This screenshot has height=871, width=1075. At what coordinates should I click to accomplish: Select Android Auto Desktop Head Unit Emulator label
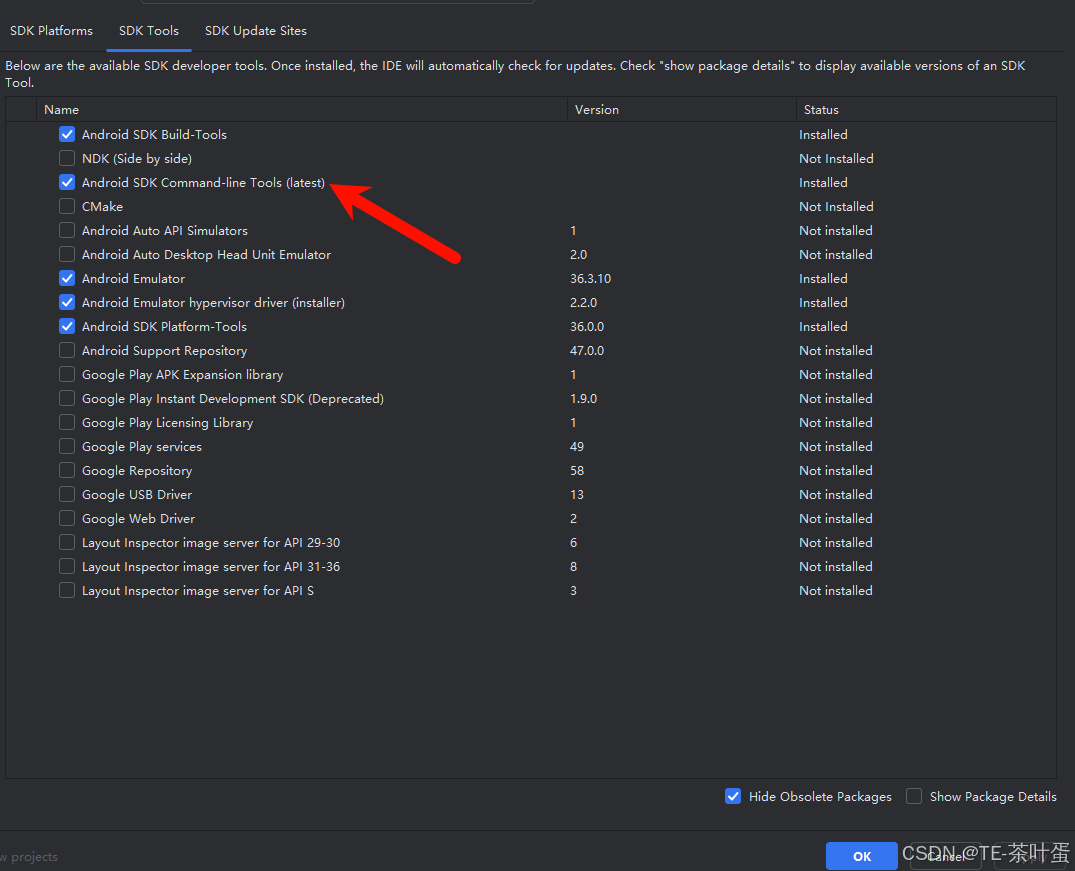206,254
